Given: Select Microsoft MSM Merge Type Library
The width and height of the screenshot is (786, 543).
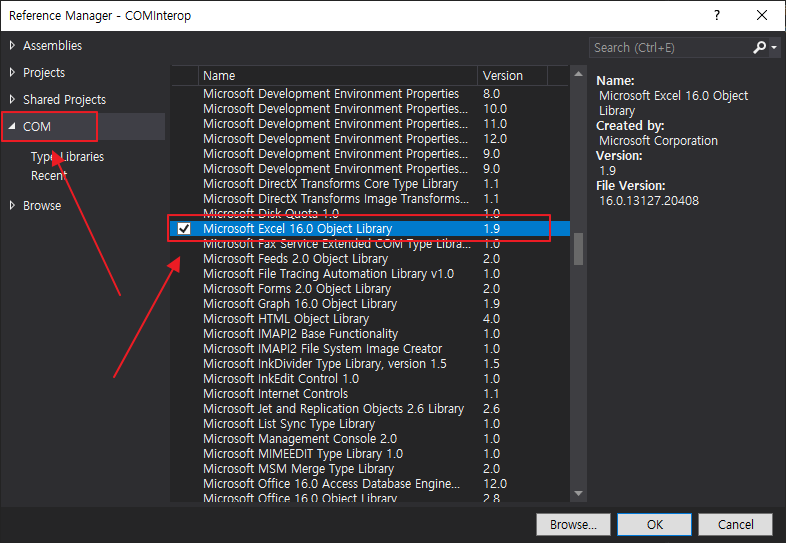Looking at the screenshot, I should coord(369,469).
